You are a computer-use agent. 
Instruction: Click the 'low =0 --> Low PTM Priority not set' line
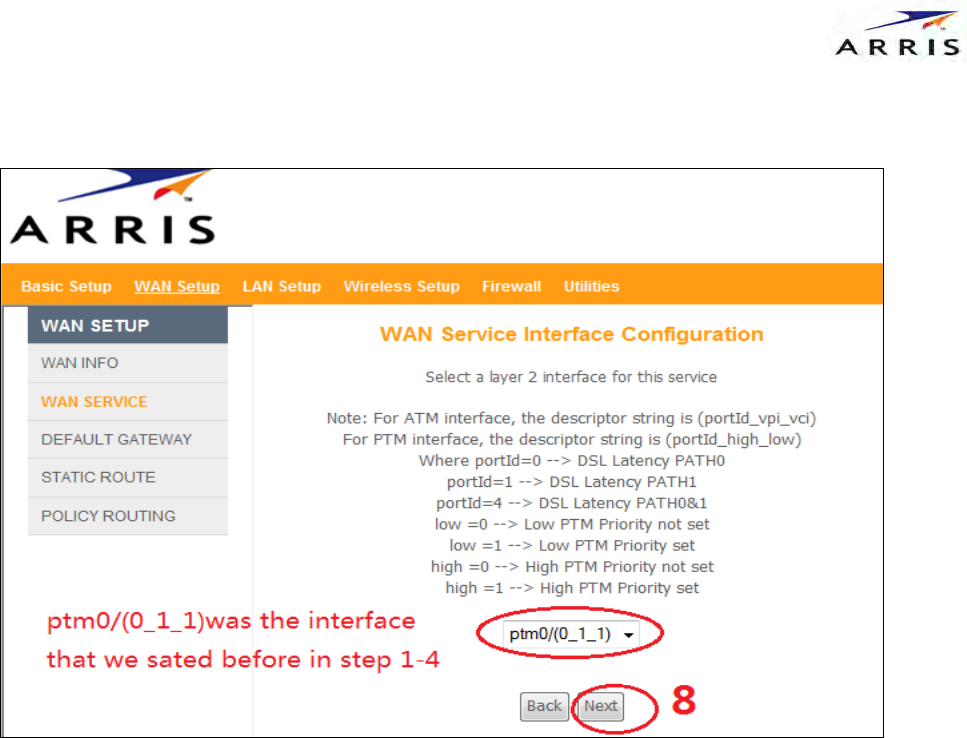point(572,524)
